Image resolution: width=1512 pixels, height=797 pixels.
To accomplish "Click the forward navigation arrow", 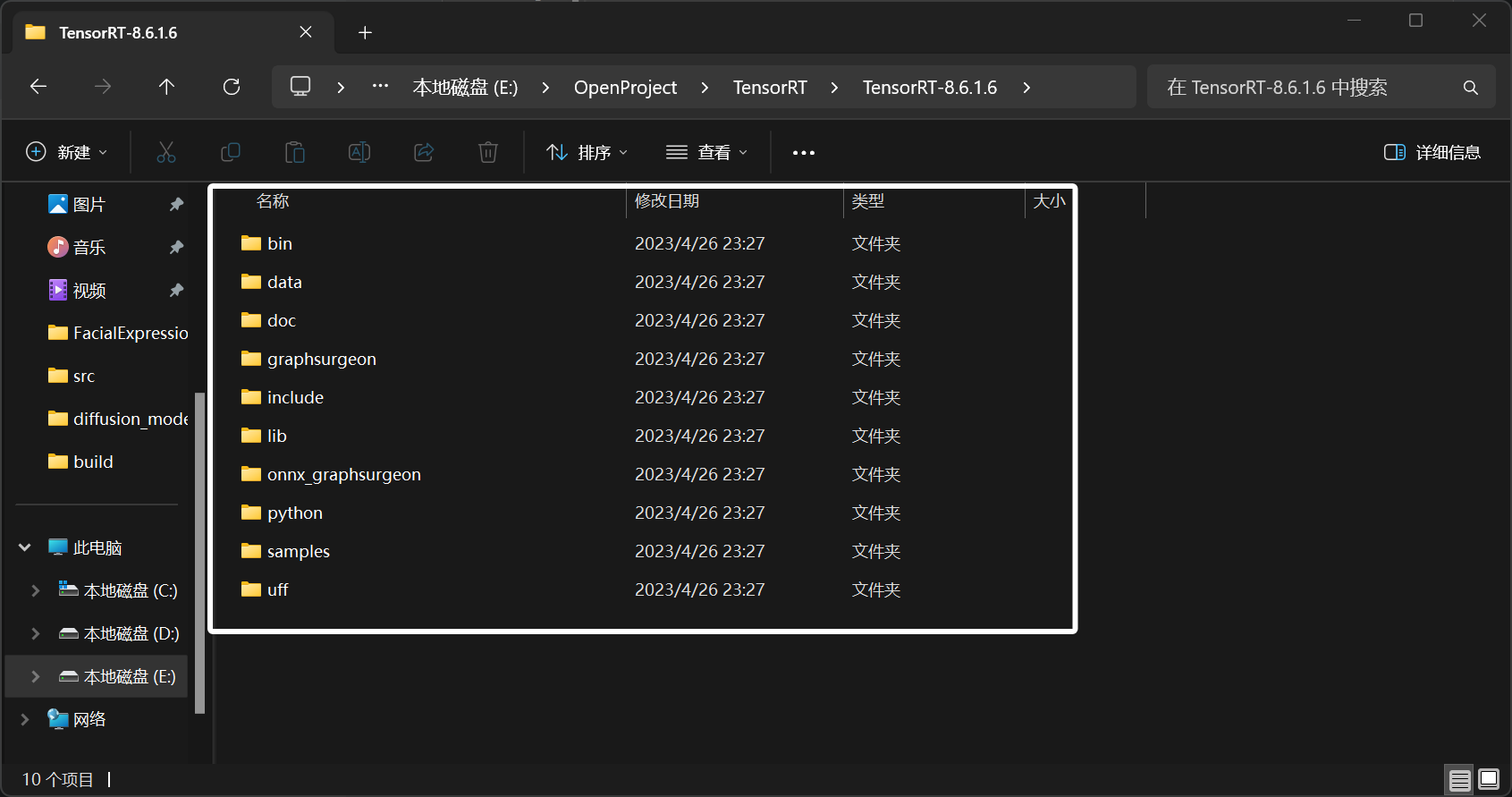I will pyautogui.click(x=103, y=87).
